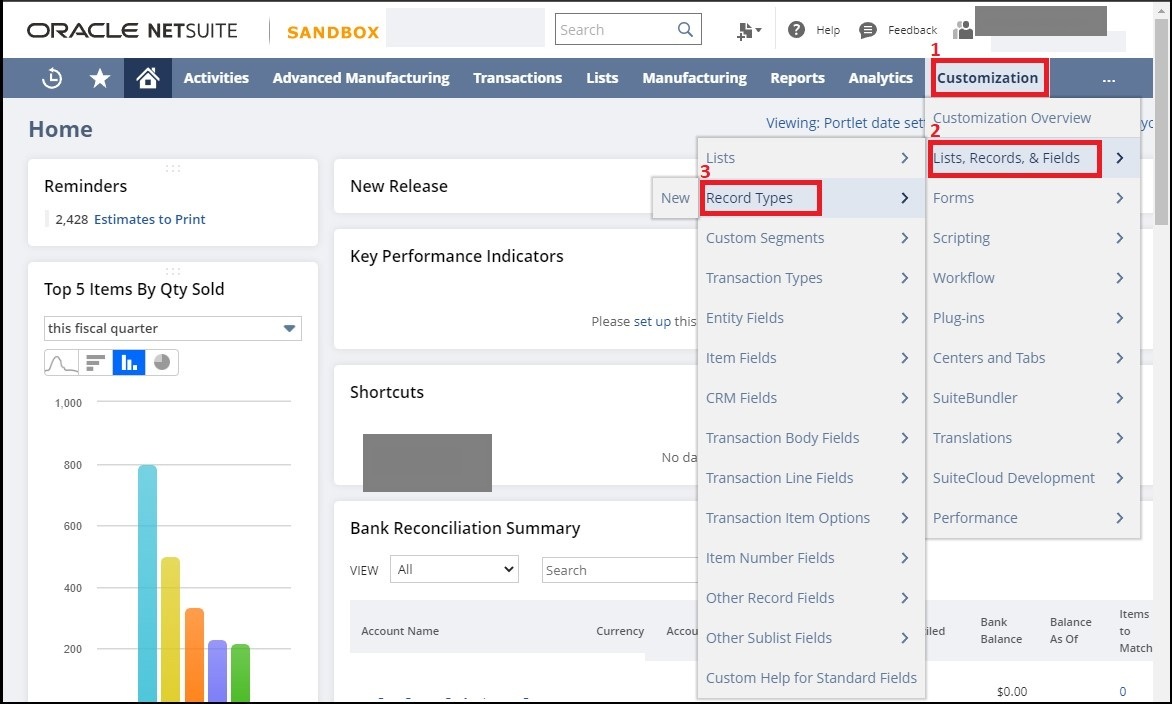This screenshot has height=704, width=1172.
Task: Open the VIEW All dropdown
Action: click(454, 569)
